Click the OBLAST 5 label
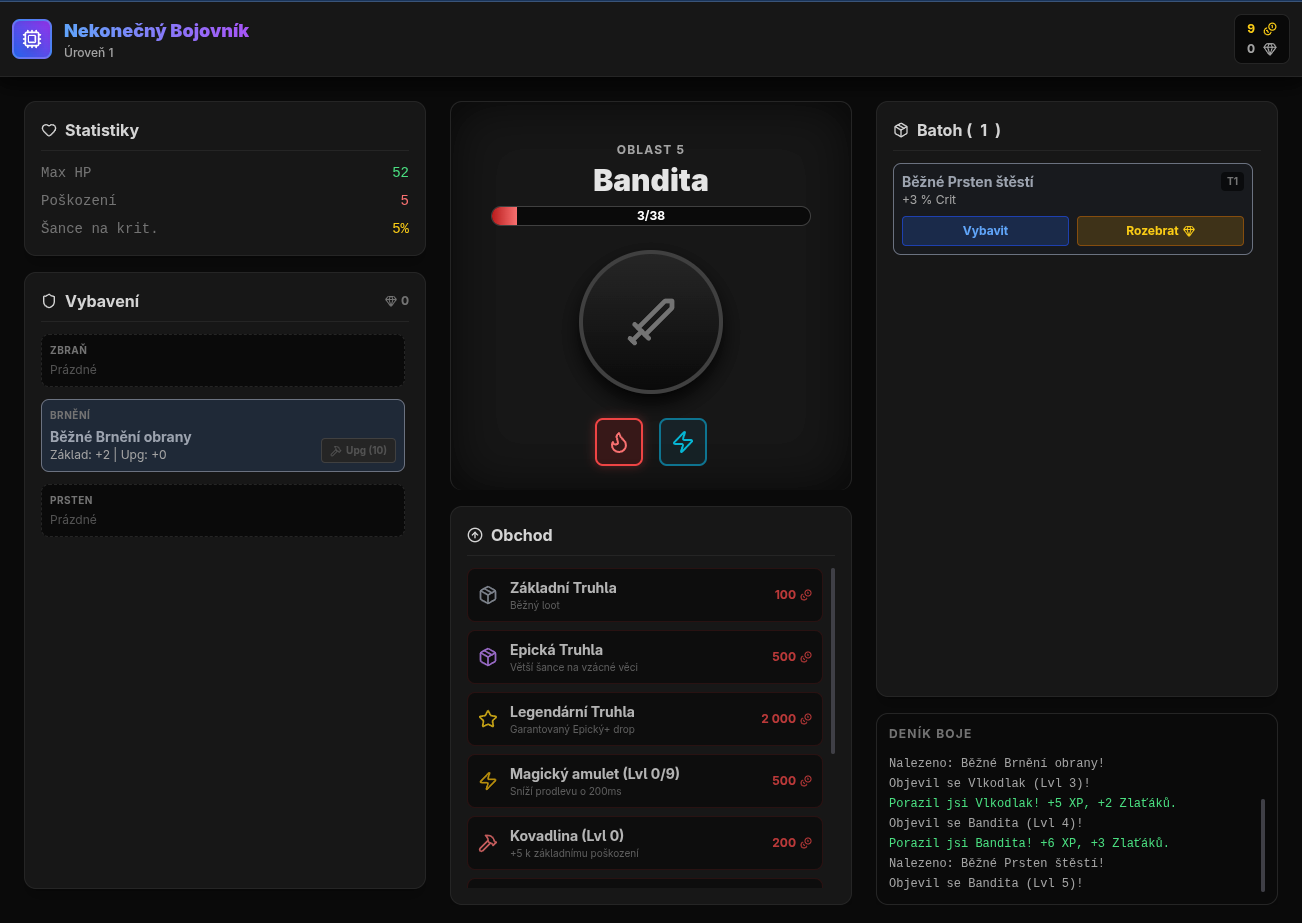1302x923 pixels. point(651,150)
